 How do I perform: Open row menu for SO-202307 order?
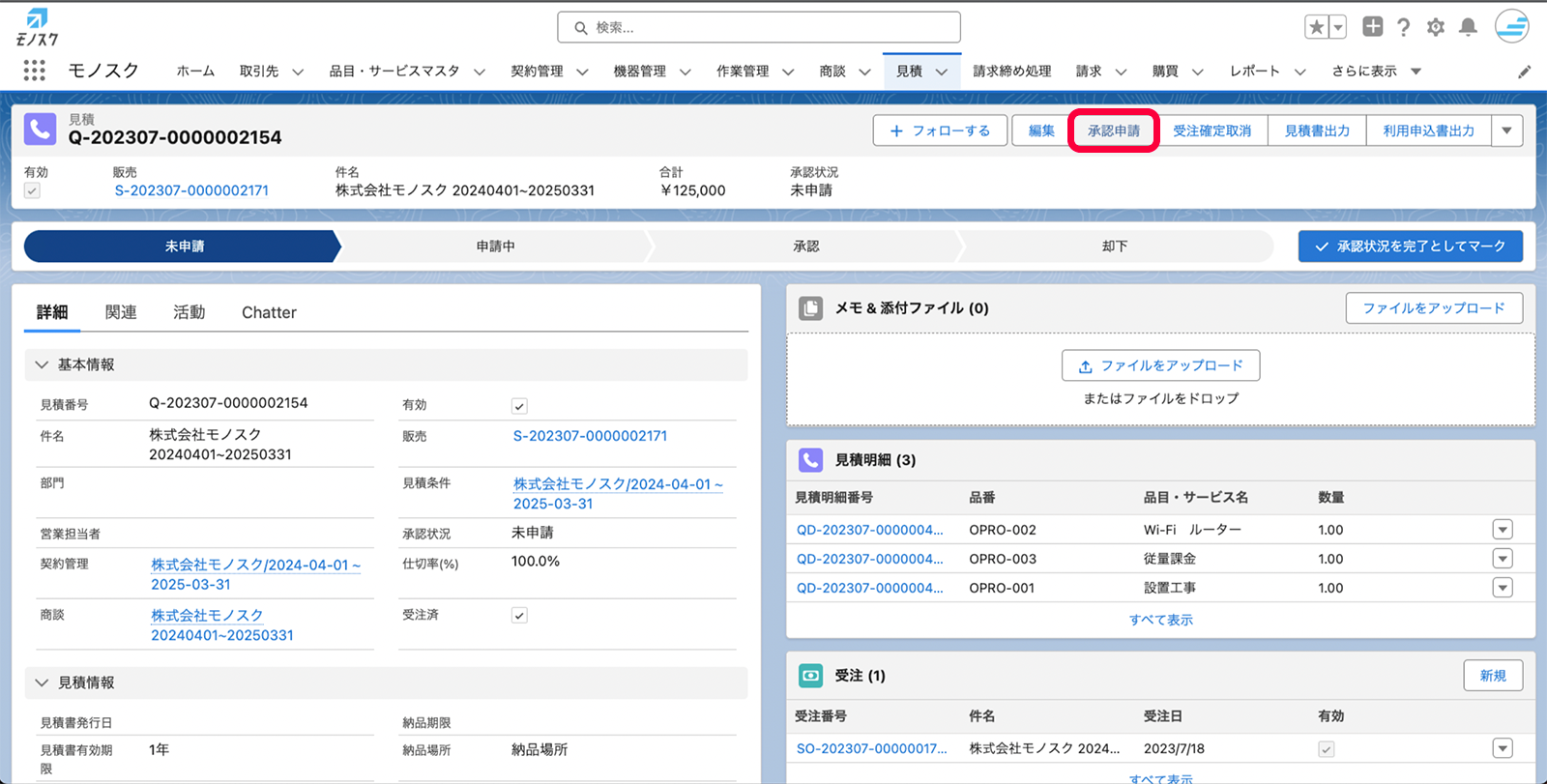(1503, 748)
